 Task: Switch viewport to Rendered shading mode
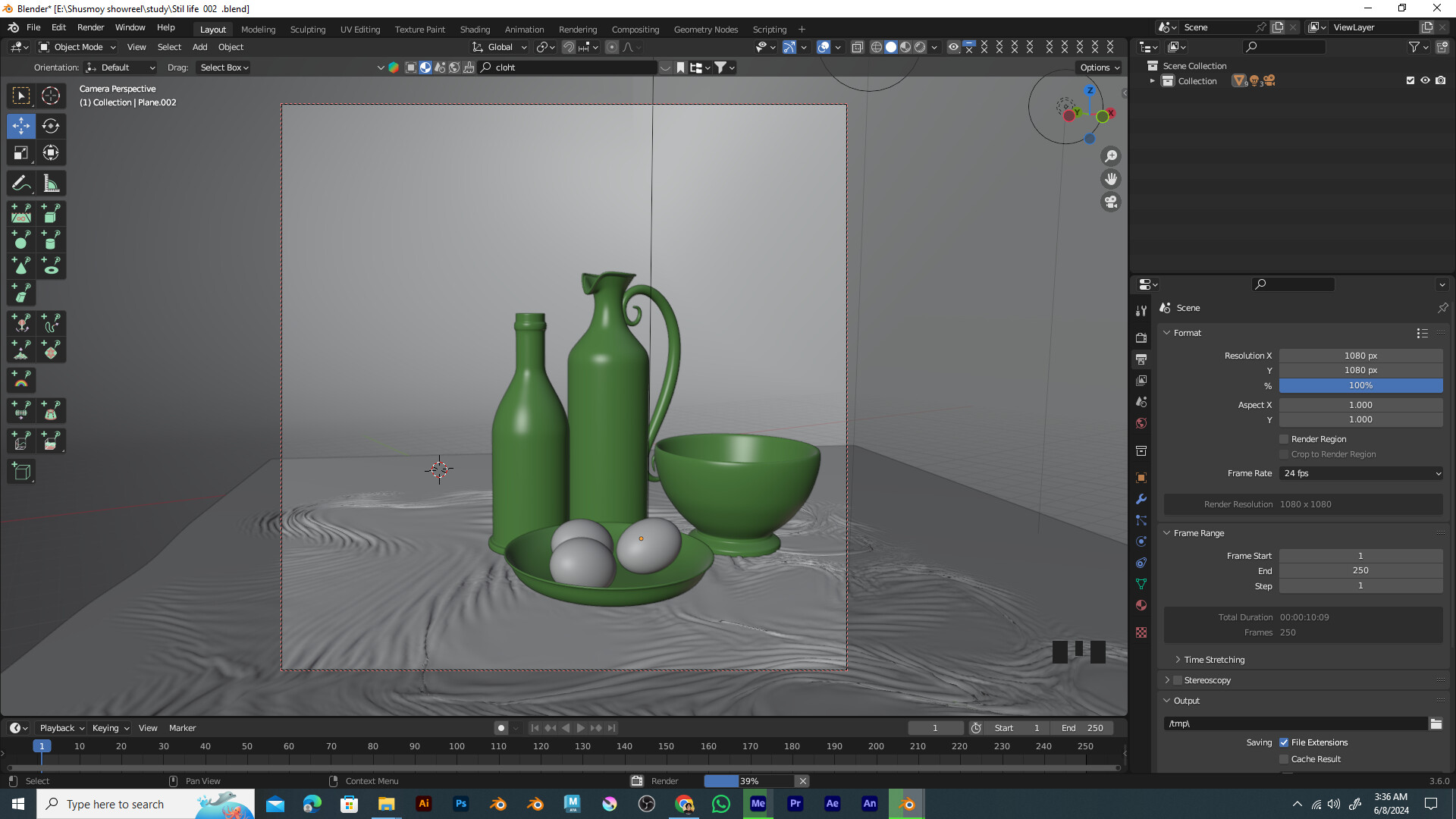pos(920,46)
